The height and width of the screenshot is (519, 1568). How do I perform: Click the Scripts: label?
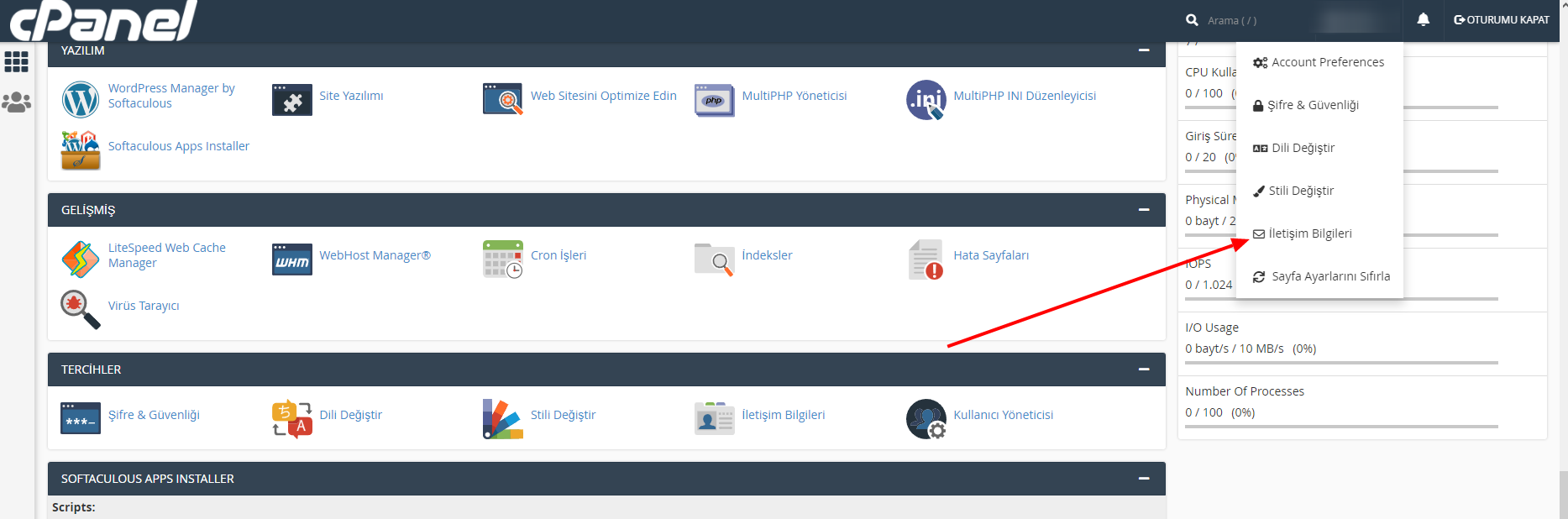tap(74, 507)
